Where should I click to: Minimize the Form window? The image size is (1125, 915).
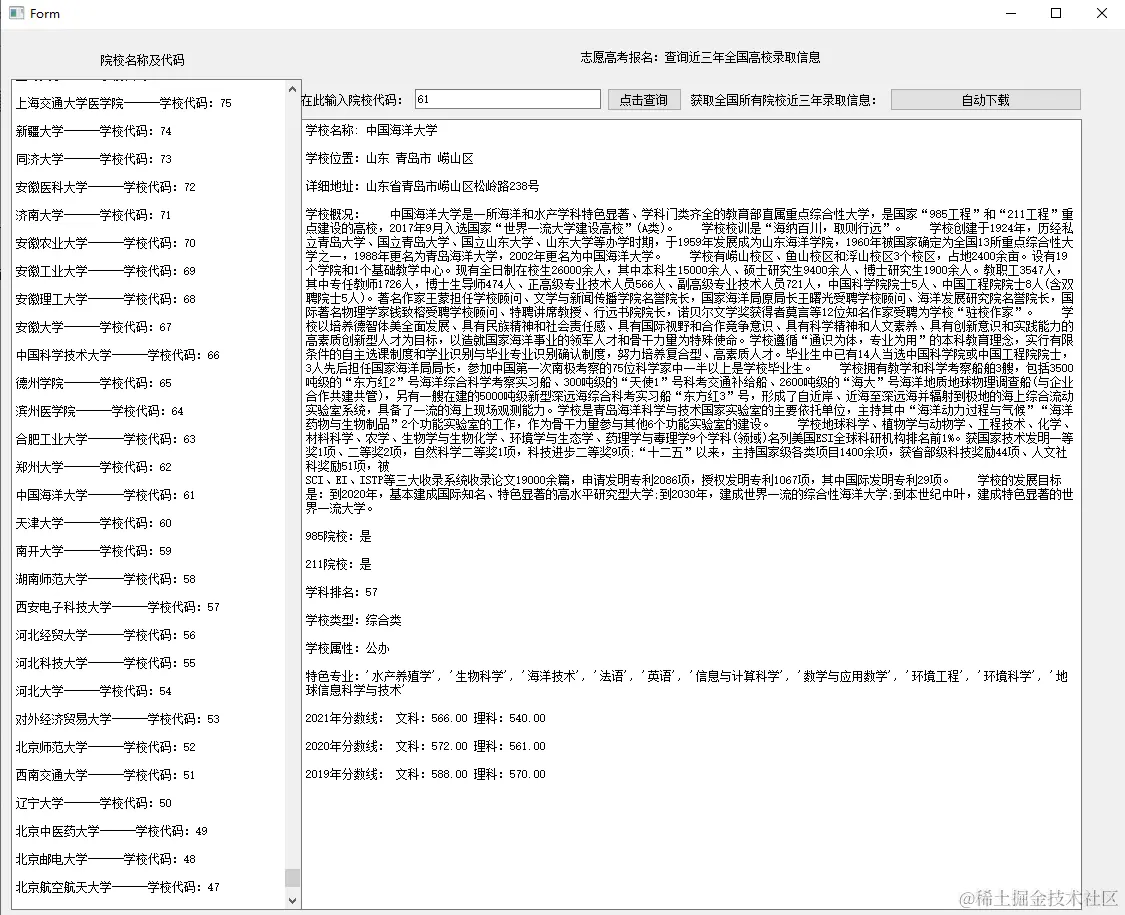tap(1011, 13)
